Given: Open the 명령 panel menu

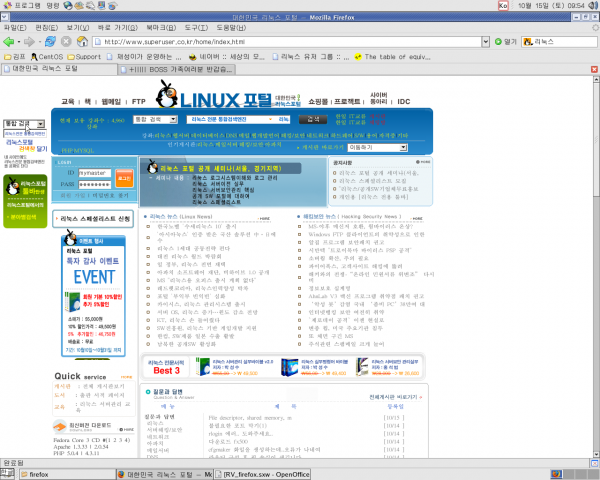Looking at the screenshot, I should 53,5.
